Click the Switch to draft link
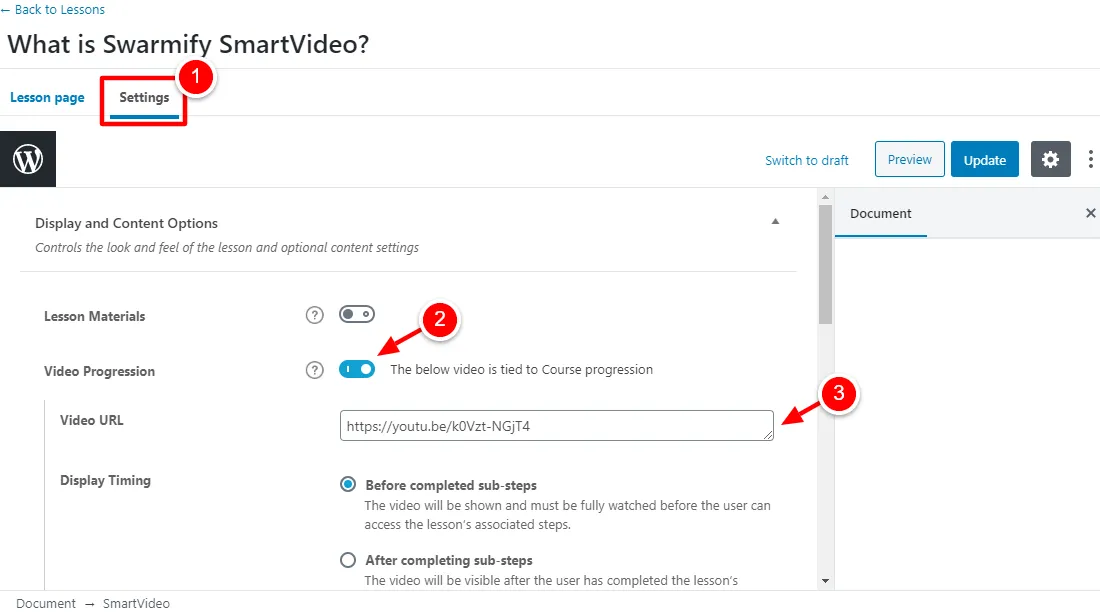 coord(806,159)
